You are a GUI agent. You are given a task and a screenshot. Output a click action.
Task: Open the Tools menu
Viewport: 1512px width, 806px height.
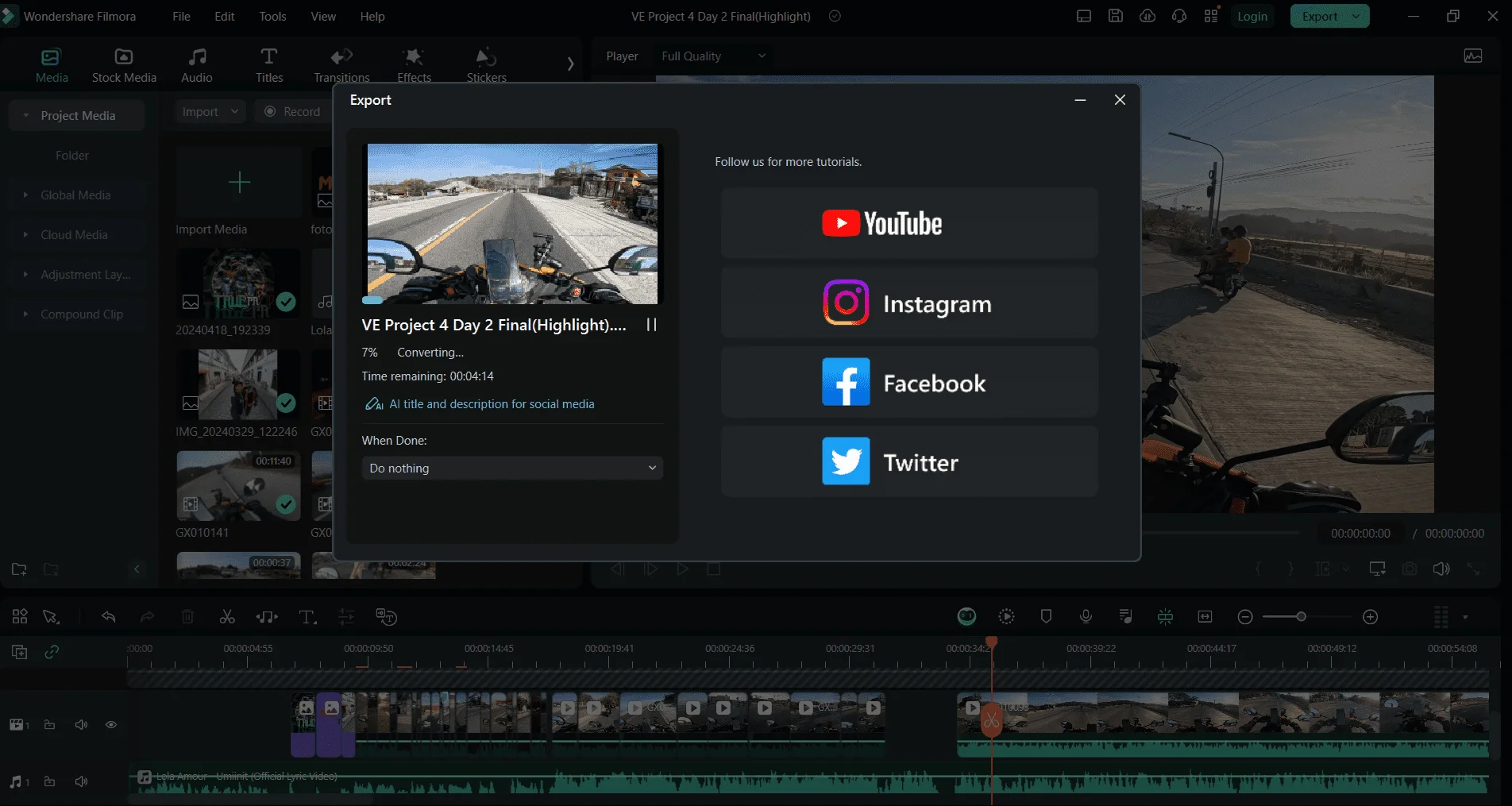[x=272, y=16]
